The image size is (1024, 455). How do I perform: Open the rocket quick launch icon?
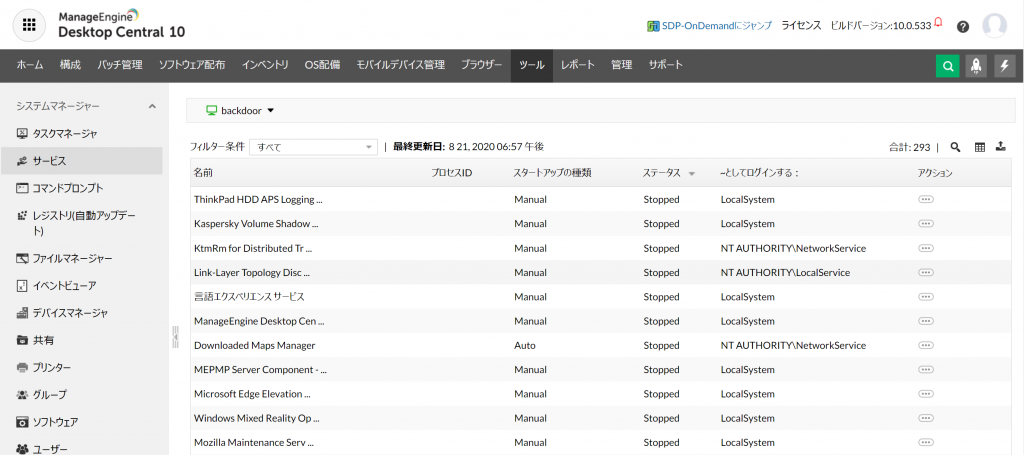click(976, 65)
